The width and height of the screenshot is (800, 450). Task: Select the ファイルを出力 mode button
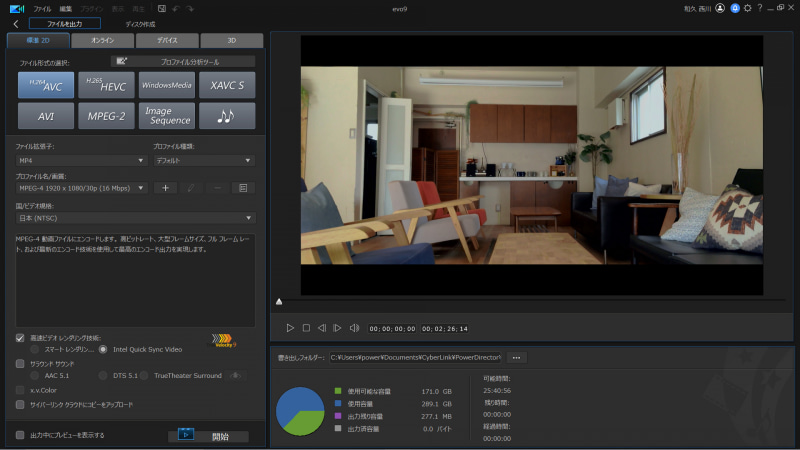coord(65,23)
